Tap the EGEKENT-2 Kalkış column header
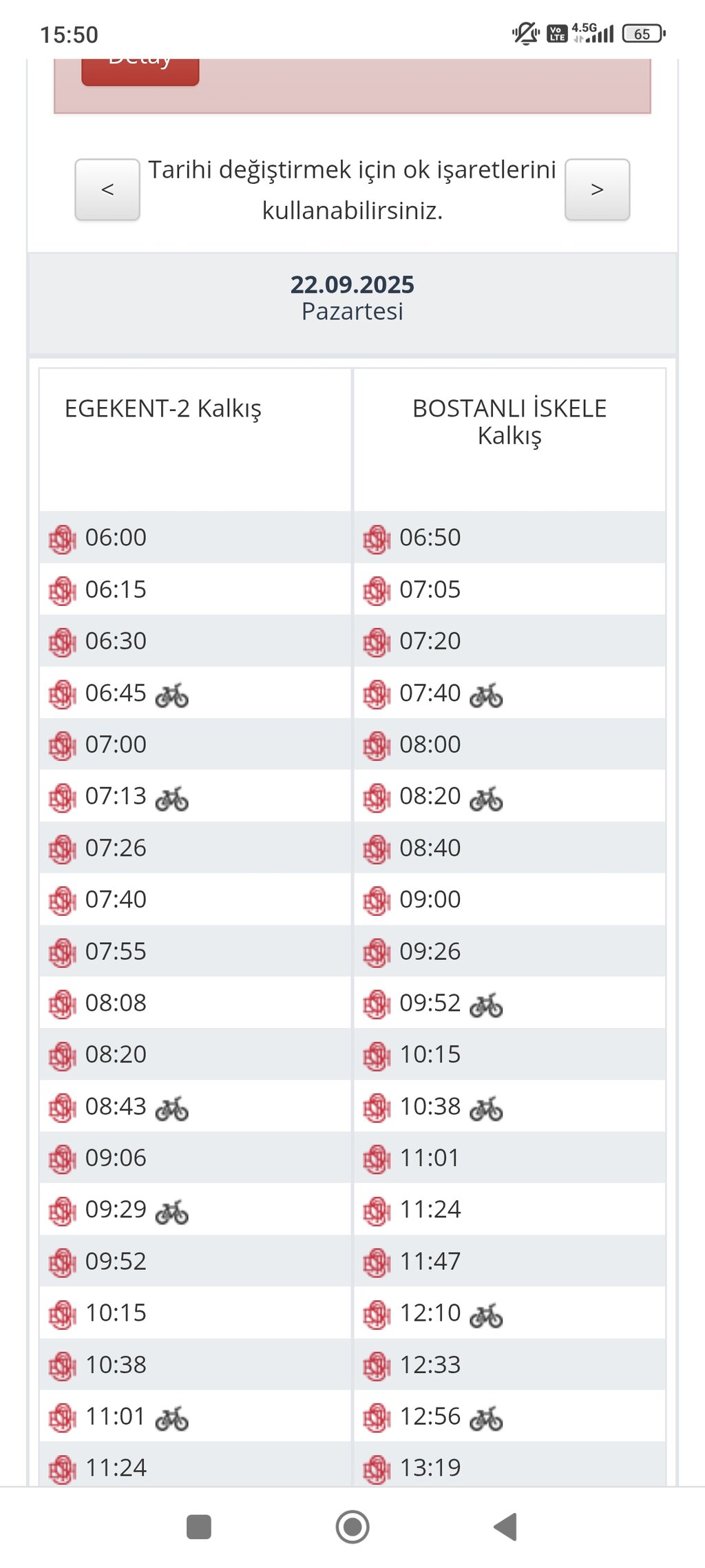 [x=163, y=408]
